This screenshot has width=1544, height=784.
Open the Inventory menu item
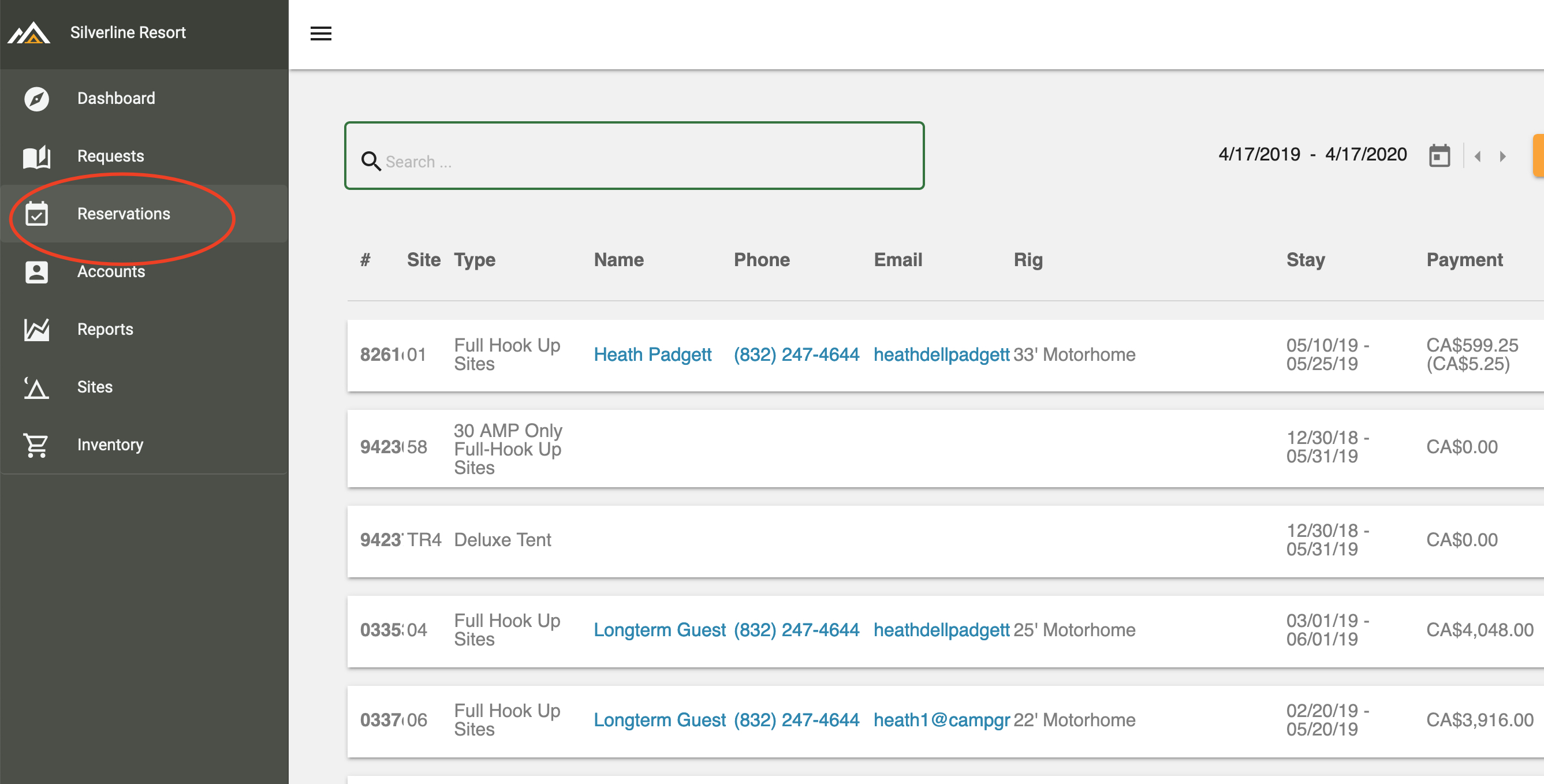[x=110, y=445]
